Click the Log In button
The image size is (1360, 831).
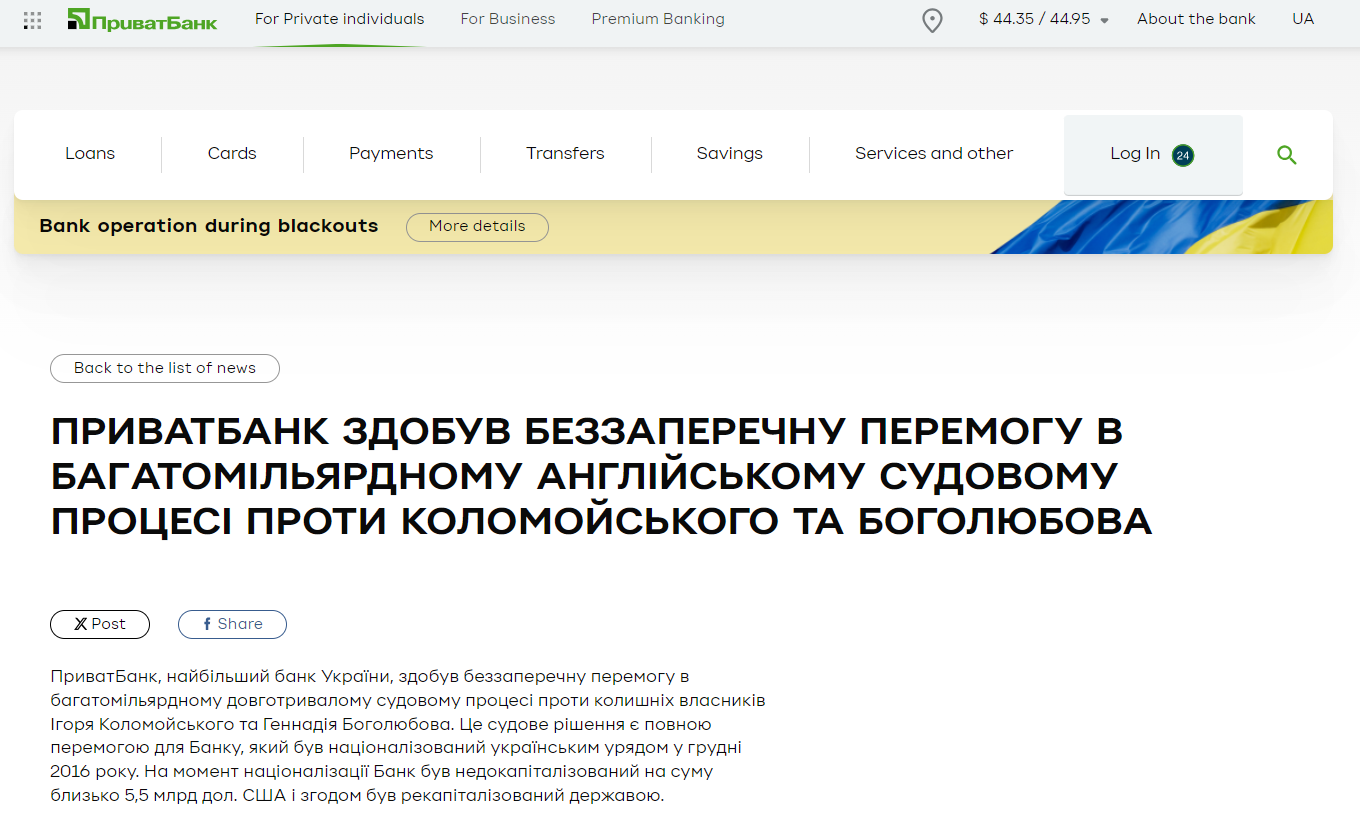(1153, 155)
